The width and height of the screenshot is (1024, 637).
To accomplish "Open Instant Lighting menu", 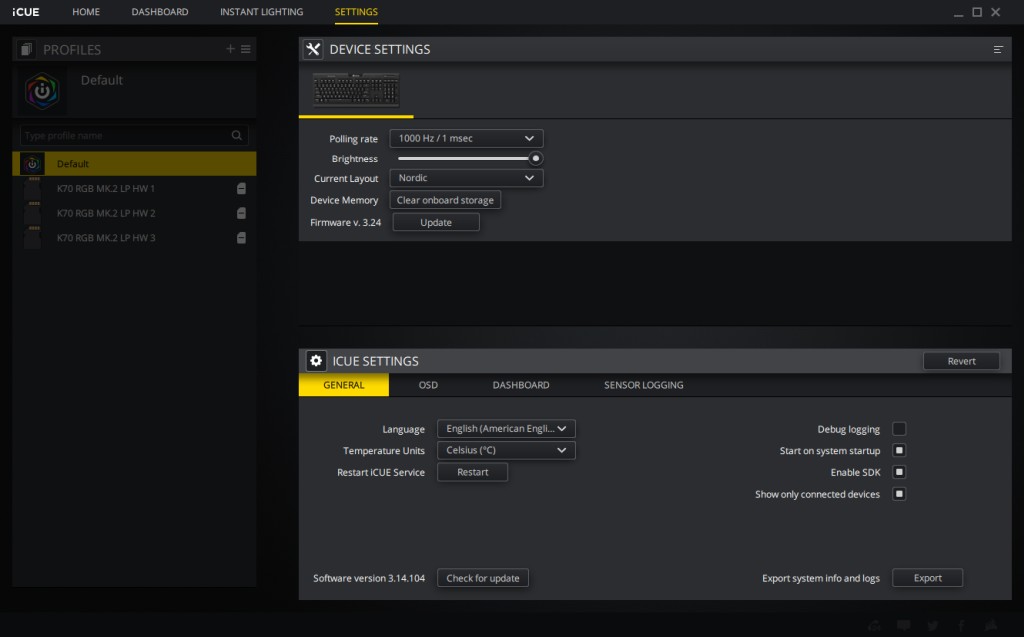I will (x=261, y=12).
